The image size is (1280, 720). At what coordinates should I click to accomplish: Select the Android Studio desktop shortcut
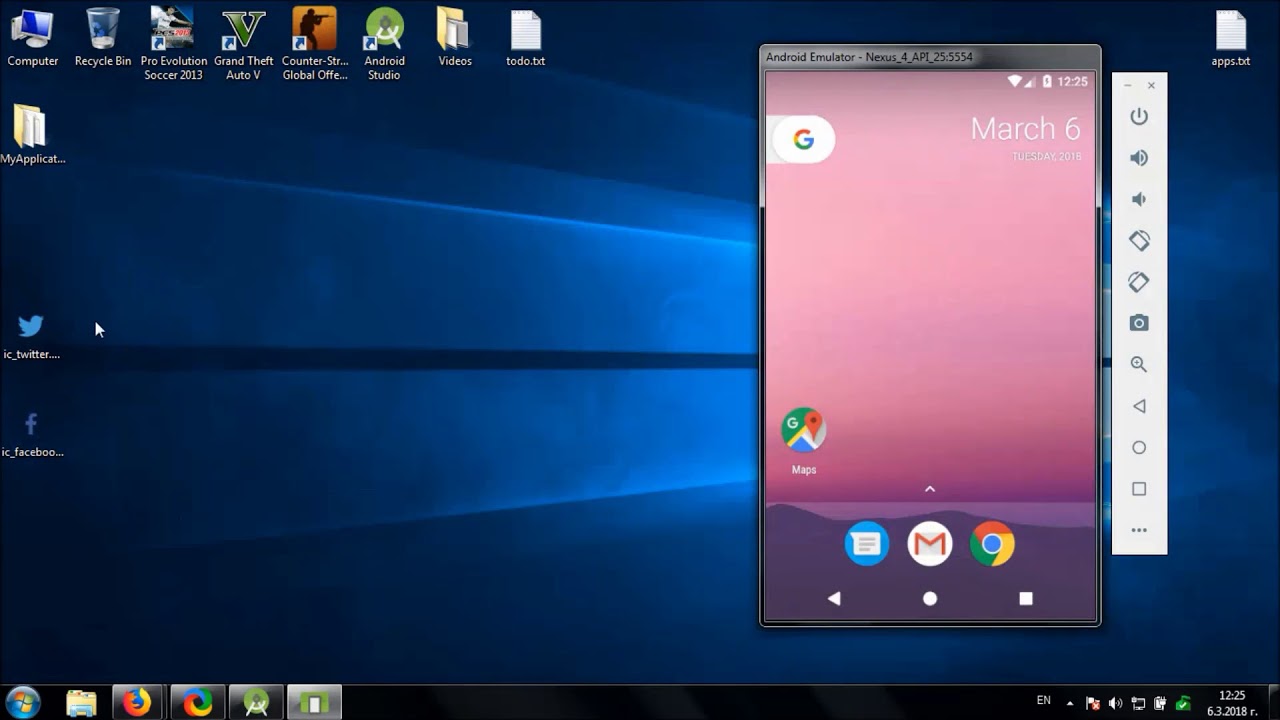[384, 43]
